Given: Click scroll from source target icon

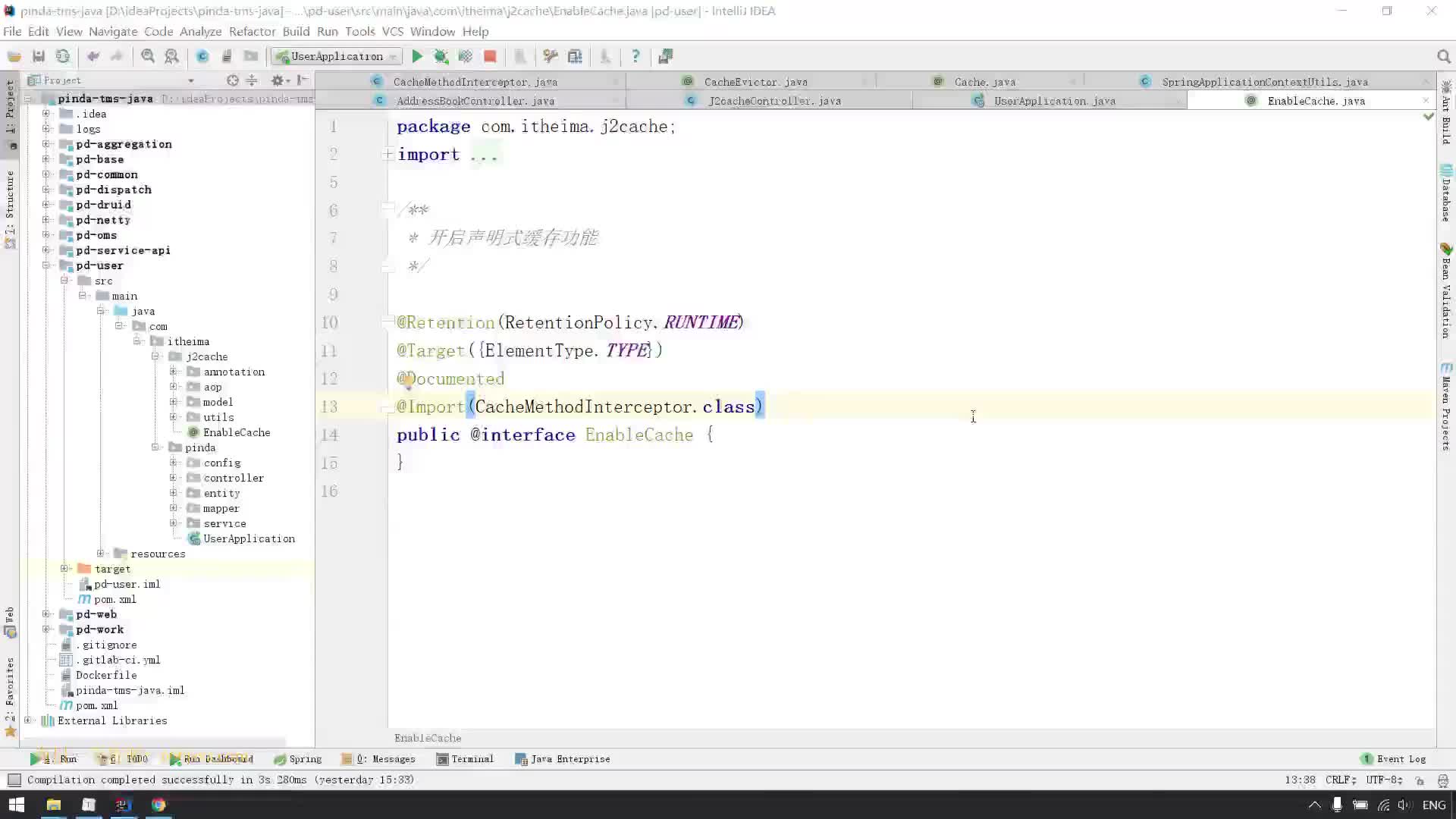Looking at the screenshot, I should click(x=233, y=80).
